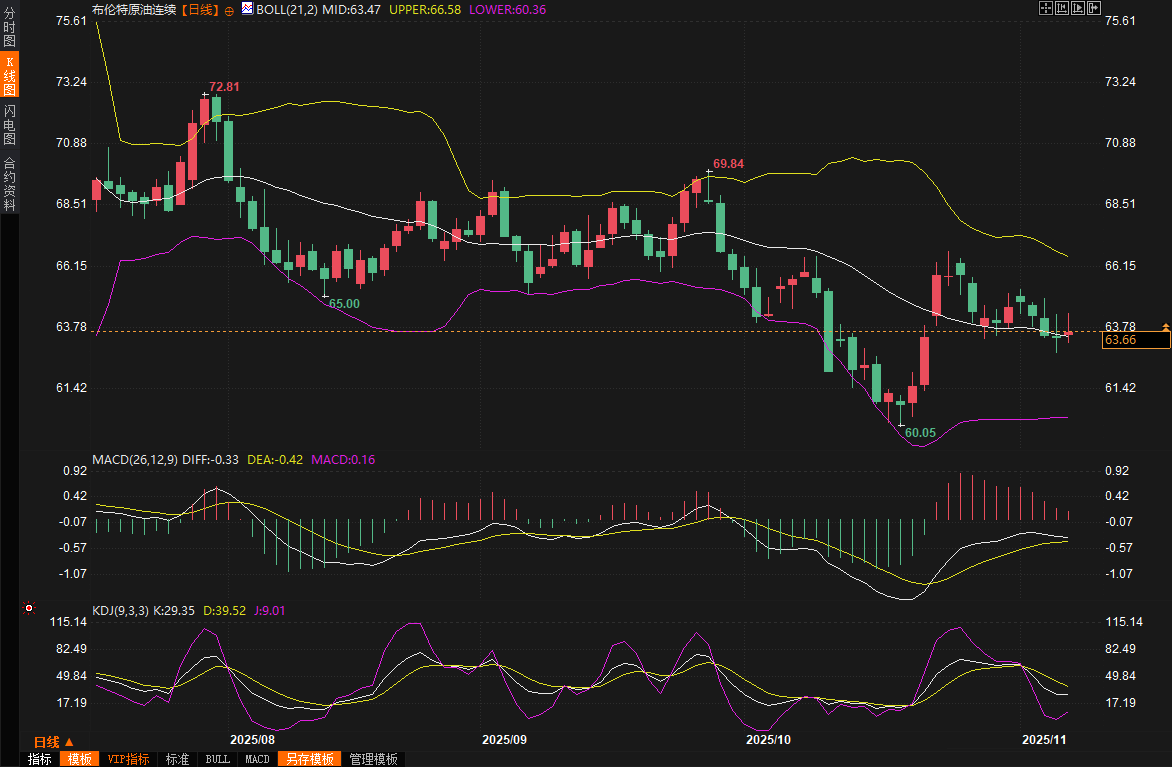The width and height of the screenshot is (1172, 767).
Task: Expand the 日线 period dropdown
Action: (x=53, y=742)
